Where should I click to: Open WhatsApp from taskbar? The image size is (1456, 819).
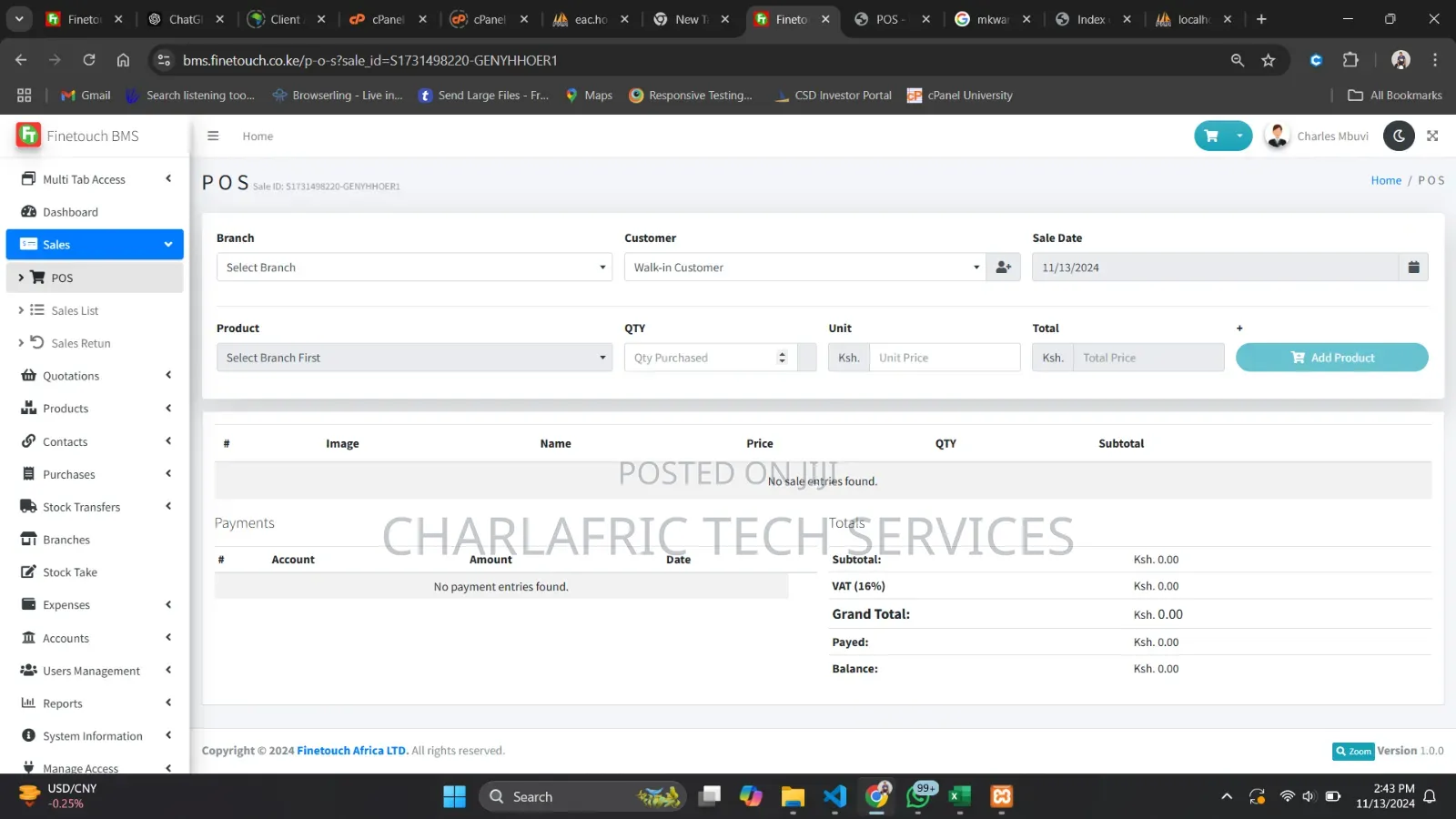click(919, 797)
